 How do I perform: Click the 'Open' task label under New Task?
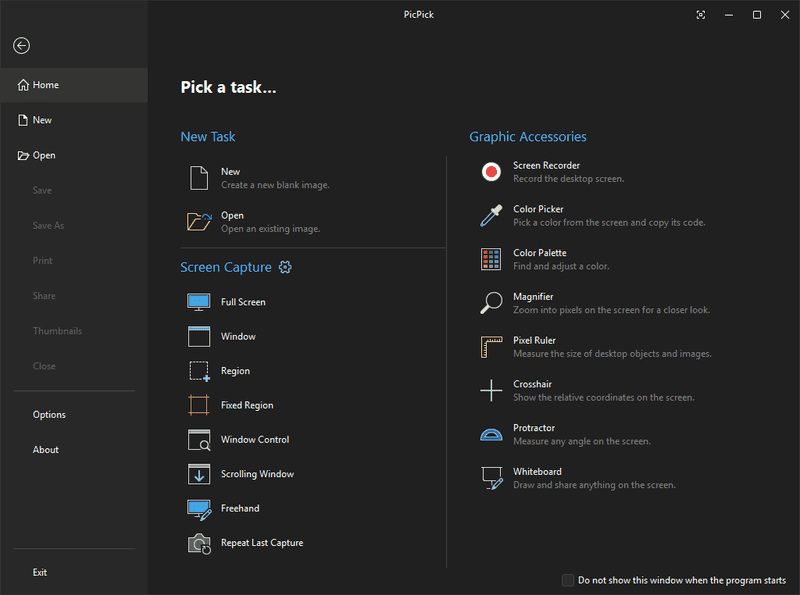click(232, 216)
